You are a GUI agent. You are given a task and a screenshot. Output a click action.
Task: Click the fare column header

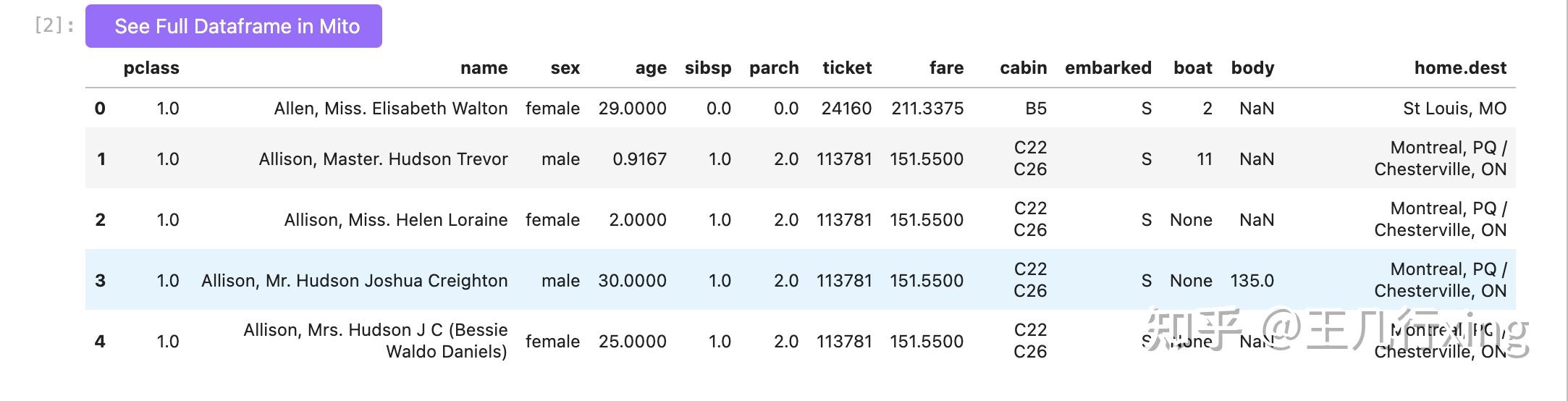[946, 68]
